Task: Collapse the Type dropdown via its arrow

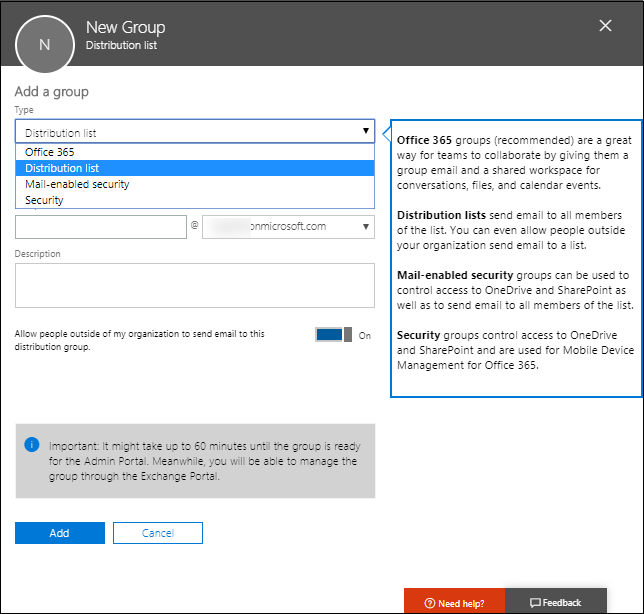Action: 366,131
